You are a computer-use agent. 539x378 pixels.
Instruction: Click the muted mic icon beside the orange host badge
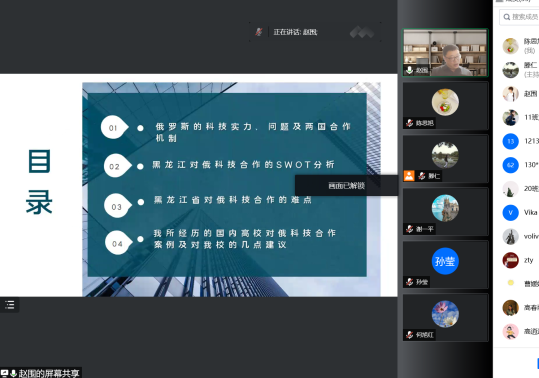coord(422,176)
